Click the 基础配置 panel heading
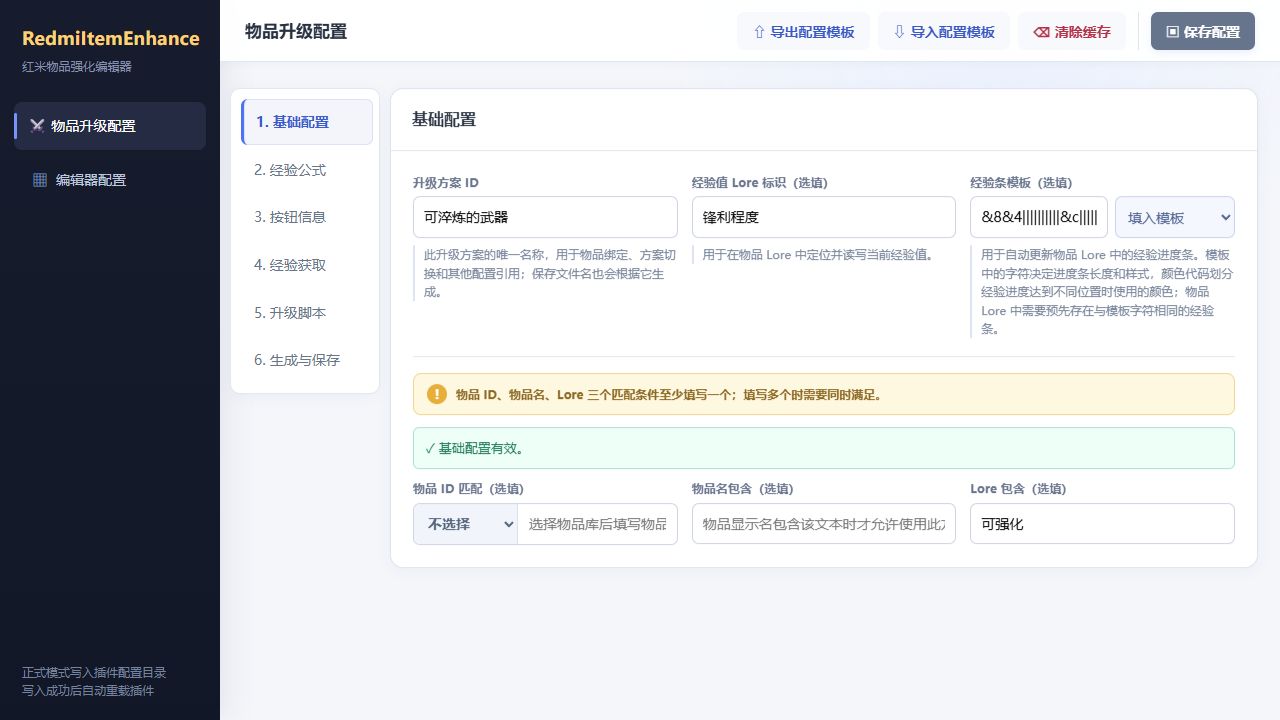The image size is (1280, 720). point(444,120)
